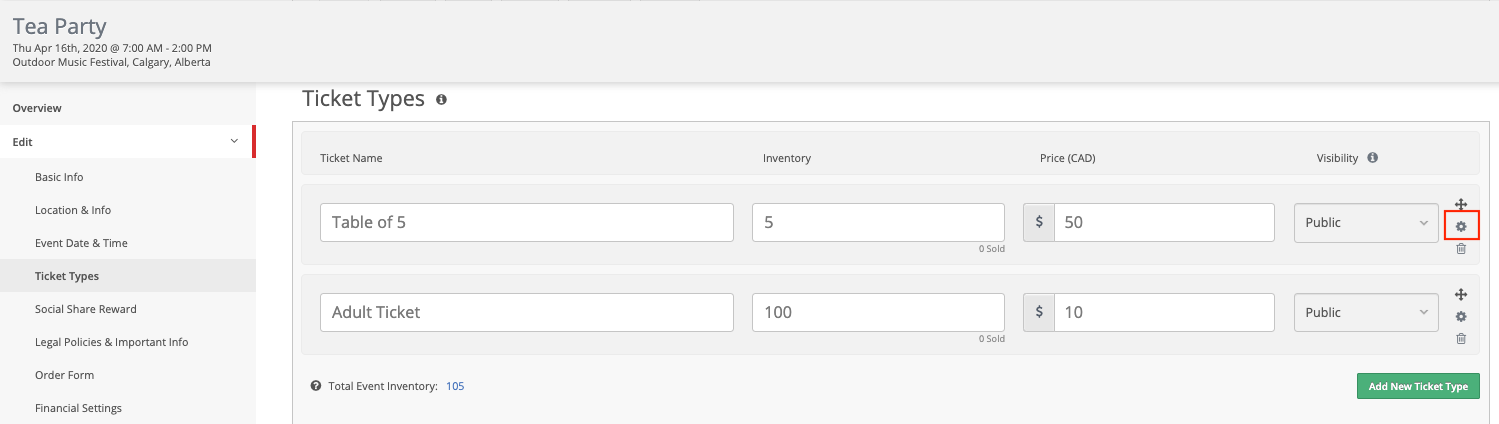Screen dimensions: 1499x424
Task: Click move handle for Table of 5 ticket
Action: 1460,204
